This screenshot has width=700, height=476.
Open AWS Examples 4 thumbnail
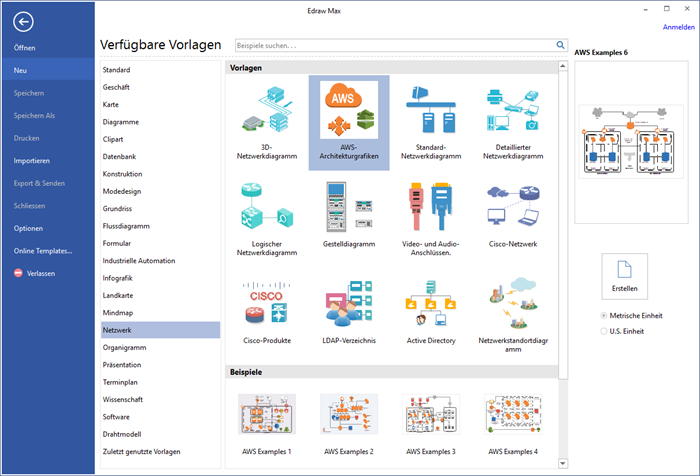(x=513, y=414)
